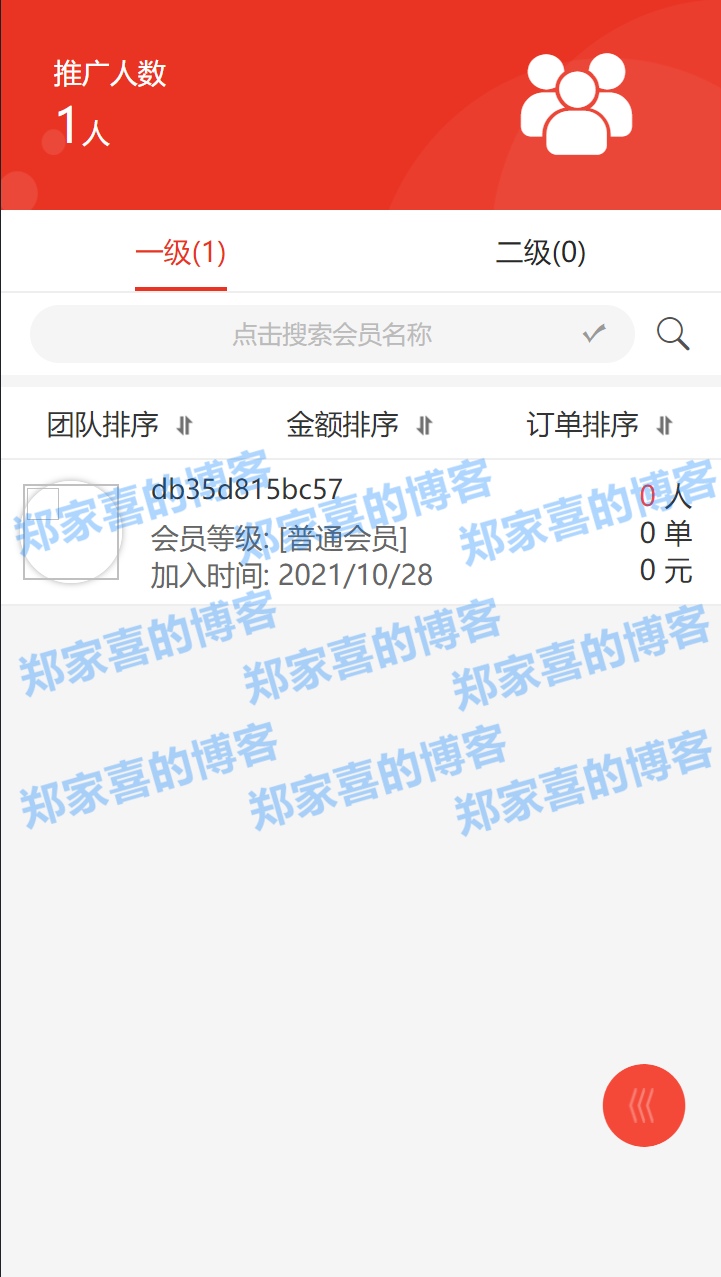
Task: Sort by 团队排序 label
Action: 103,425
